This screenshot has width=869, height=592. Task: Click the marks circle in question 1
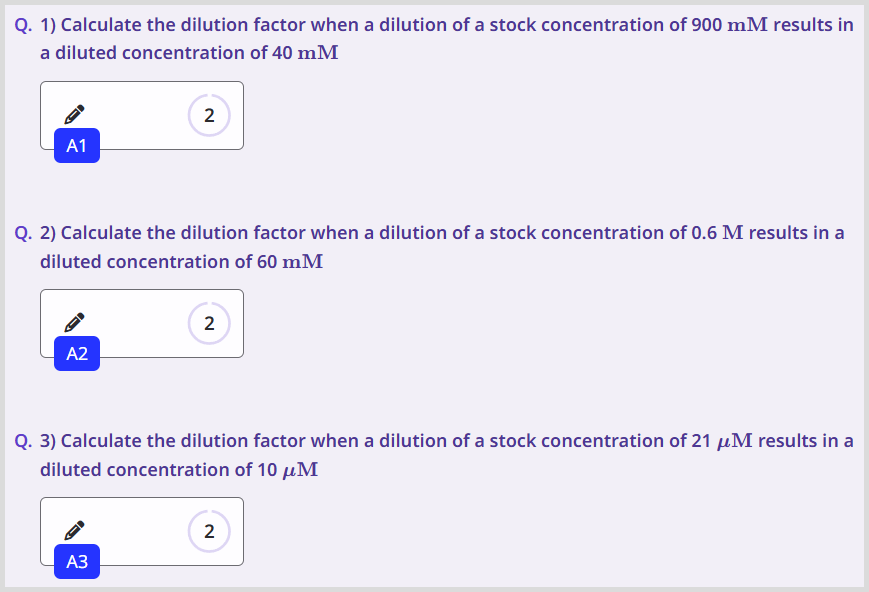pos(209,115)
